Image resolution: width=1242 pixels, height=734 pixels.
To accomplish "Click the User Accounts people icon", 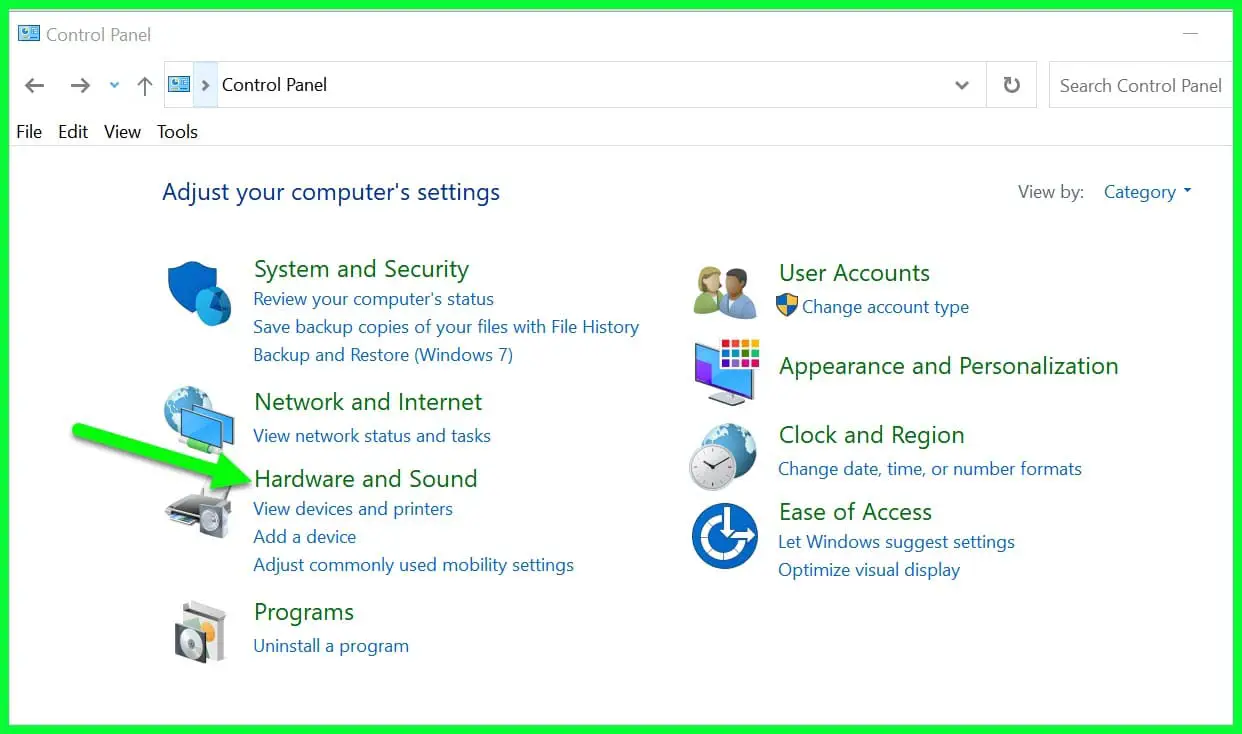I will click(725, 291).
